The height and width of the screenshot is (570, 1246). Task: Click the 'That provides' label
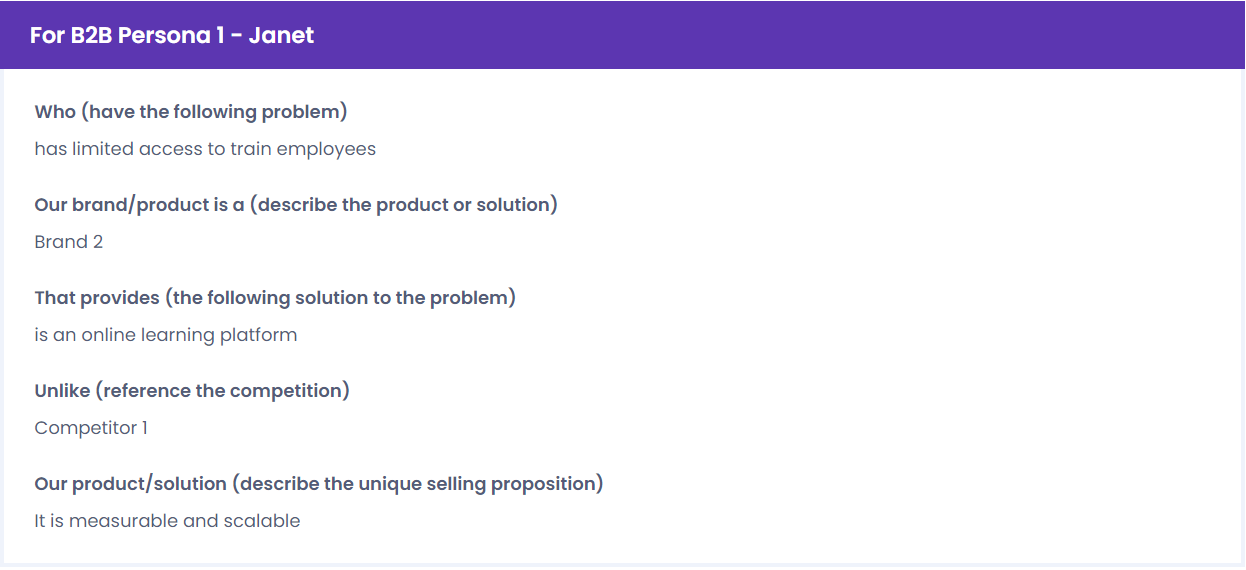point(97,297)
